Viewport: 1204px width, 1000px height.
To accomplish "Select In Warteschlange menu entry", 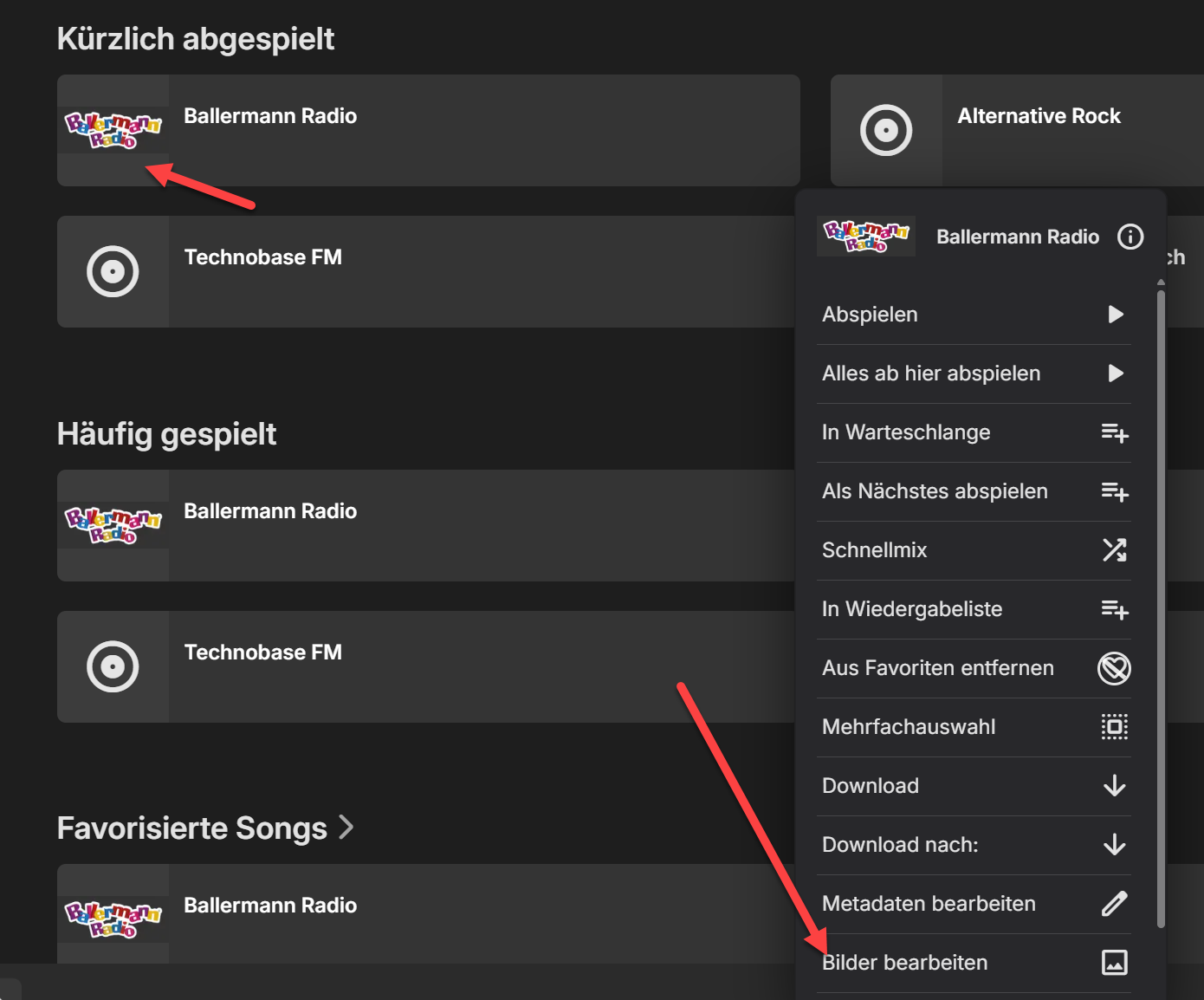I will coord(906,432).
